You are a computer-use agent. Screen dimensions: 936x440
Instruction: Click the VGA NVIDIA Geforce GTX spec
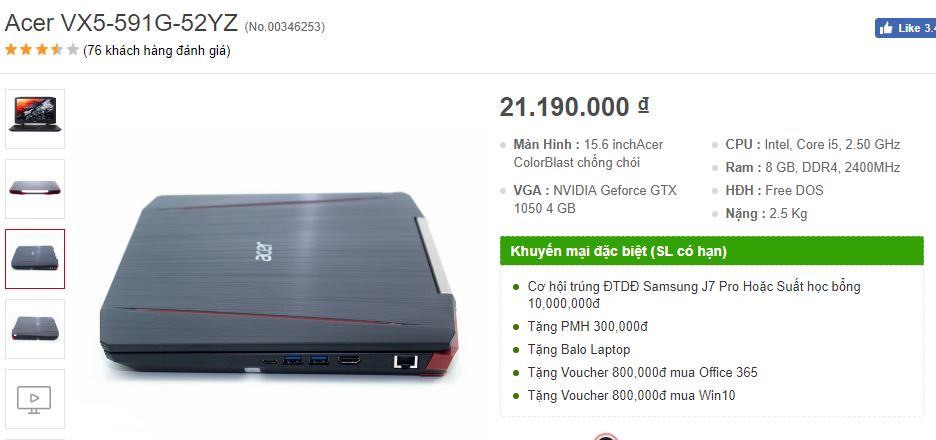point(595,199)
